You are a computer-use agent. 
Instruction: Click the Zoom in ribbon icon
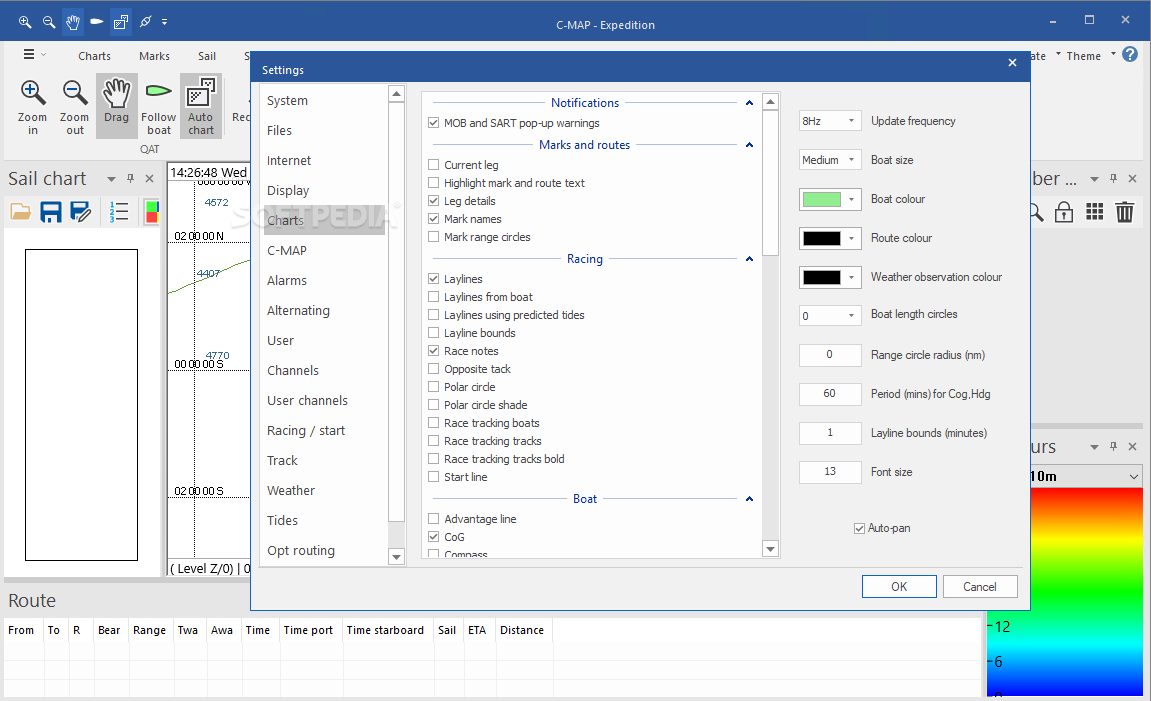(x=32, y=106)
